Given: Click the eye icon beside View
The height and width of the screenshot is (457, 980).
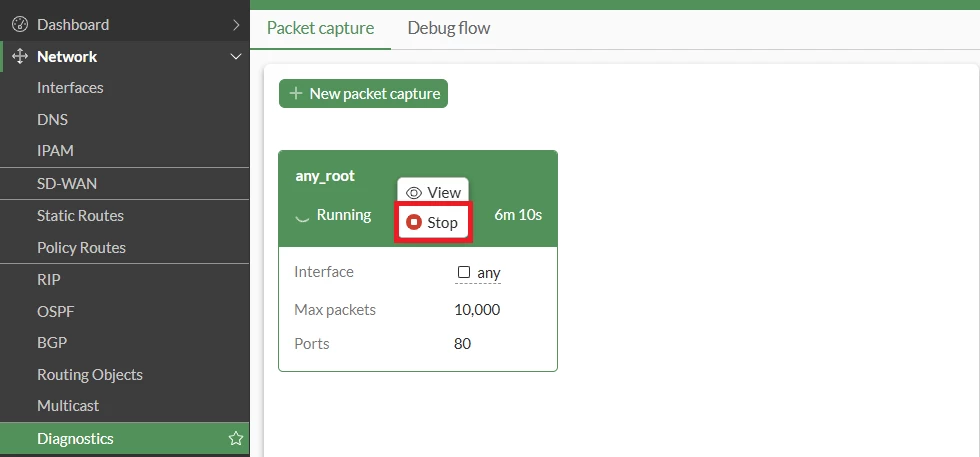Looking at the screenshot, I should 414,193.
